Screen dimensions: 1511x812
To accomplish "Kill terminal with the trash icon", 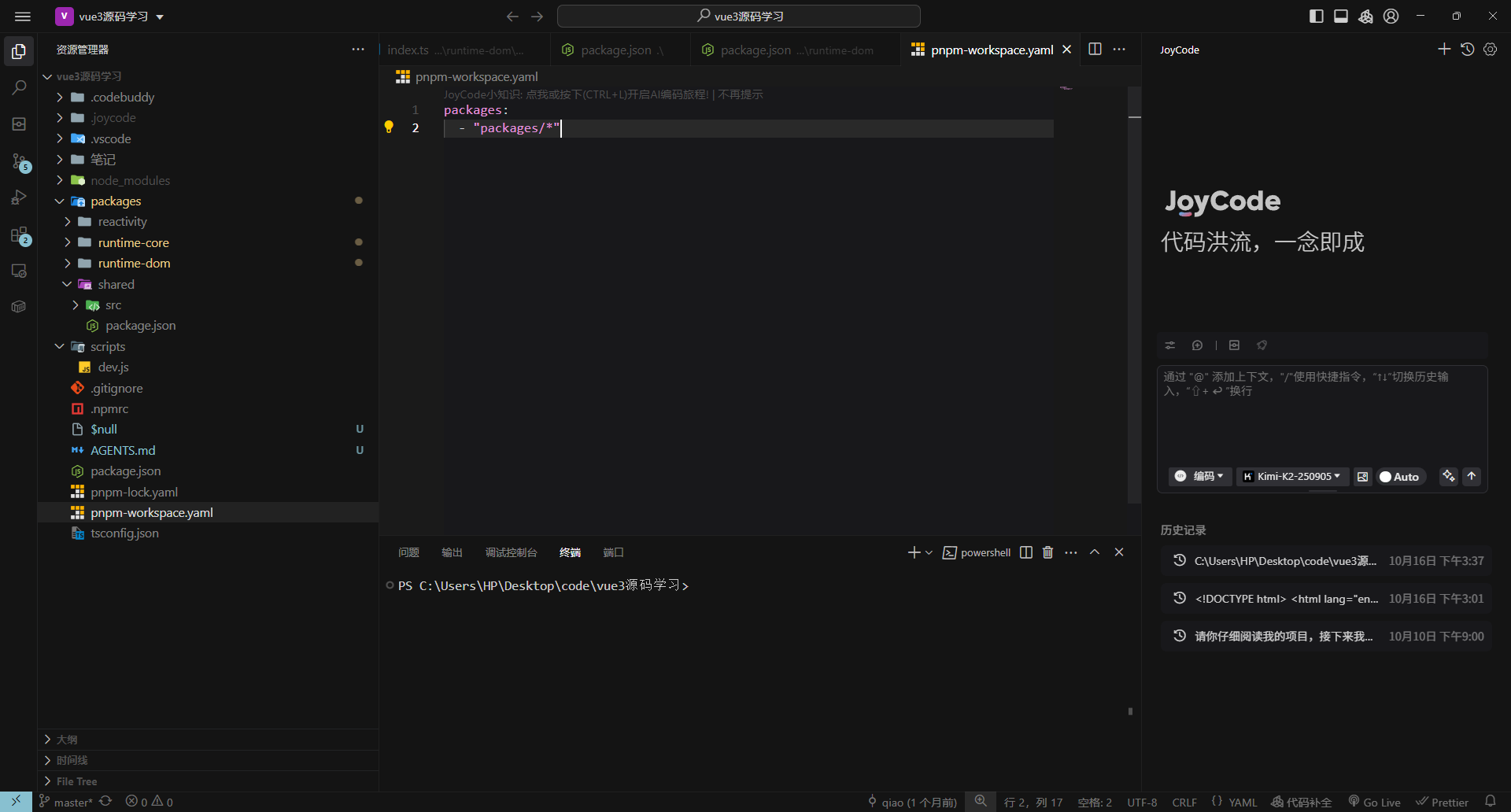I will pos(1047,552).
